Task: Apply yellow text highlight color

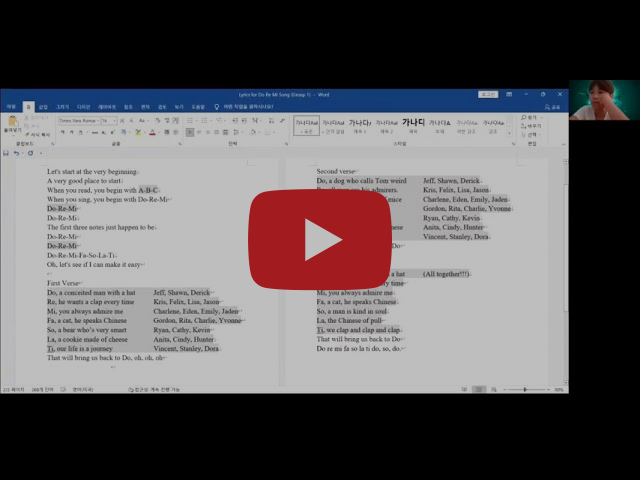Action: tap(138, 132)
